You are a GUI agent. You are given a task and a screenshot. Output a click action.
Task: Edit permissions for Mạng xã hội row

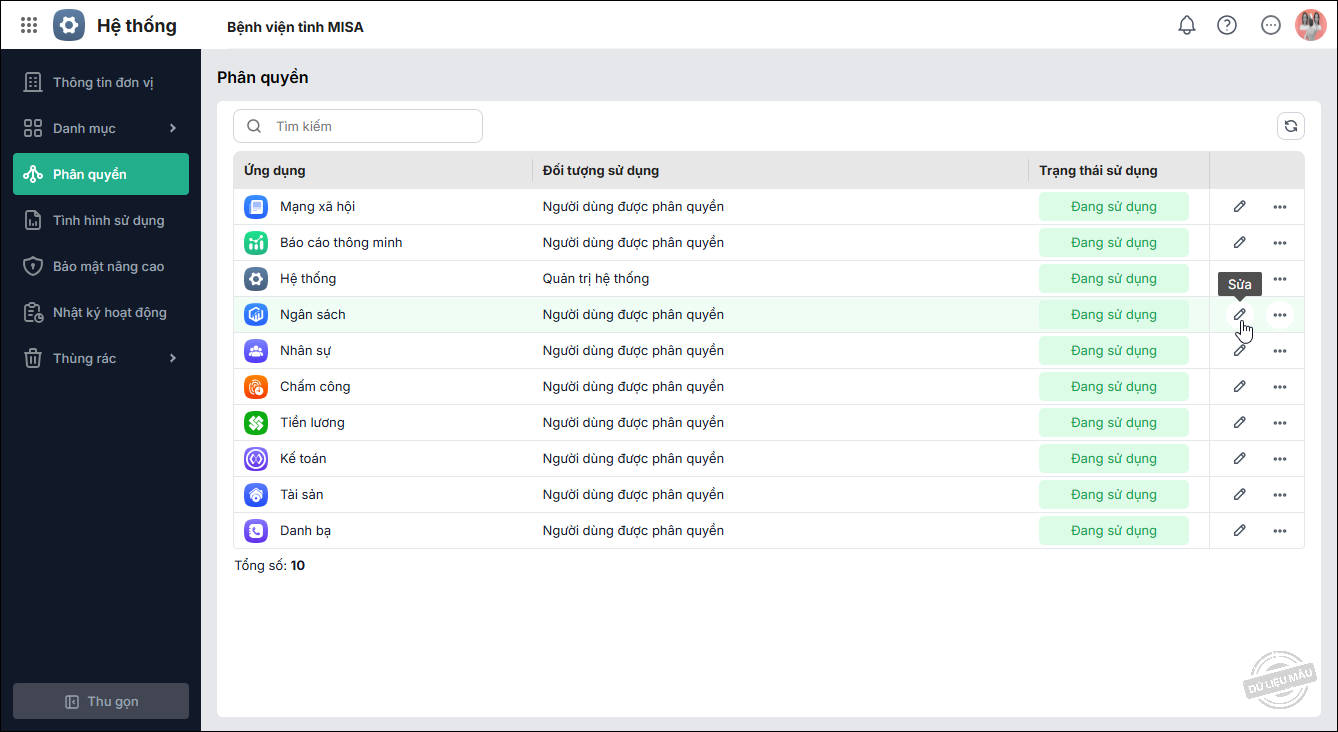tap(1240, 207)
